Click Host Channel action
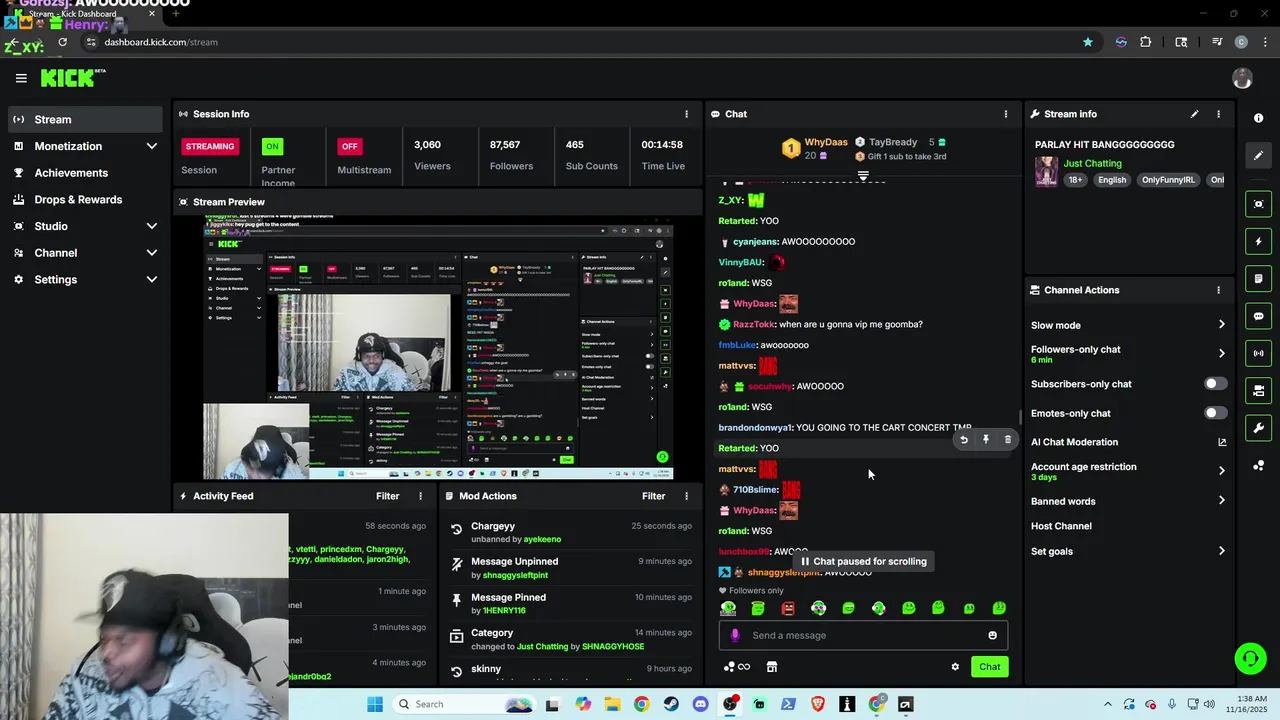Viewport: 1280px width, 720px height. tap(1061, 526)
